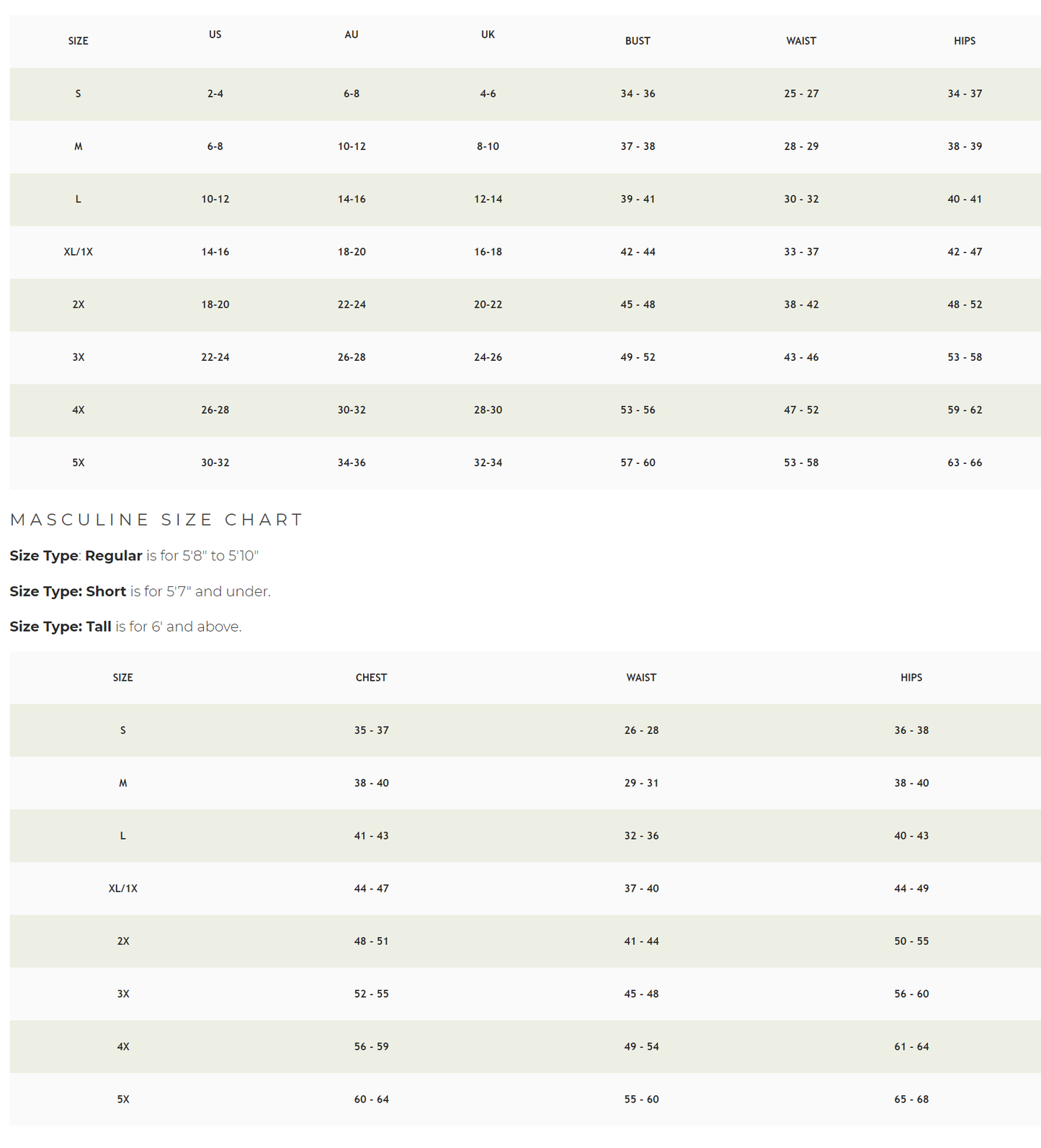Click the 2-4 US size cell

(x=215, y=94)
